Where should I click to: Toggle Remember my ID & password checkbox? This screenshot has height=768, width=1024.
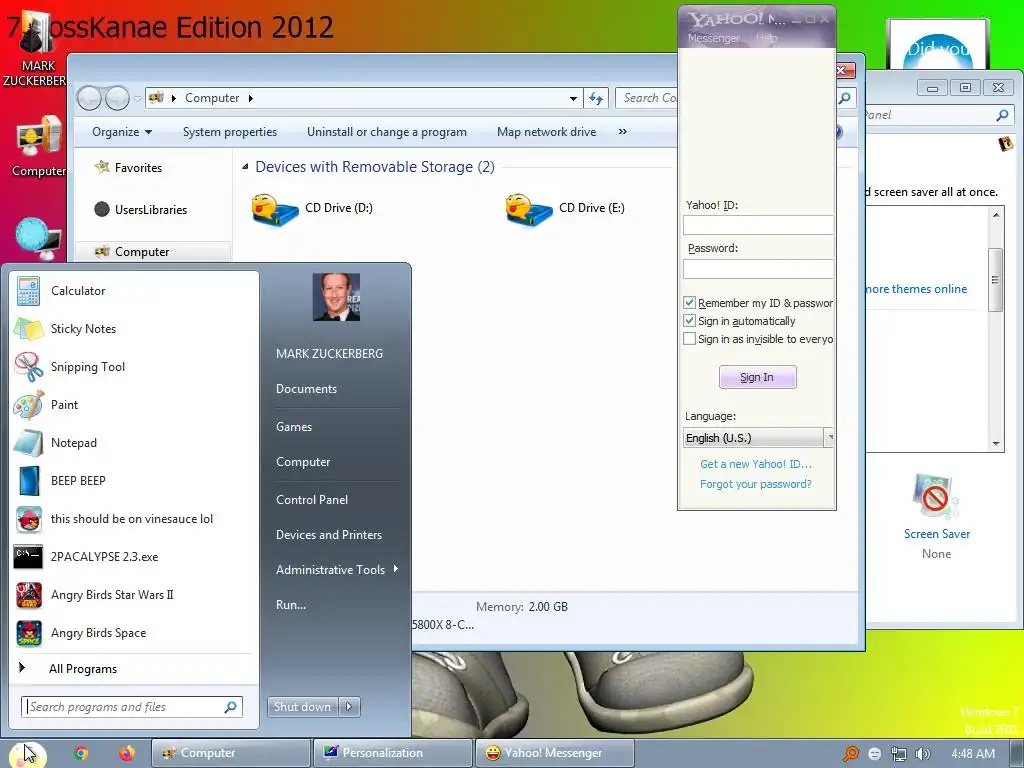pos(689,302)
